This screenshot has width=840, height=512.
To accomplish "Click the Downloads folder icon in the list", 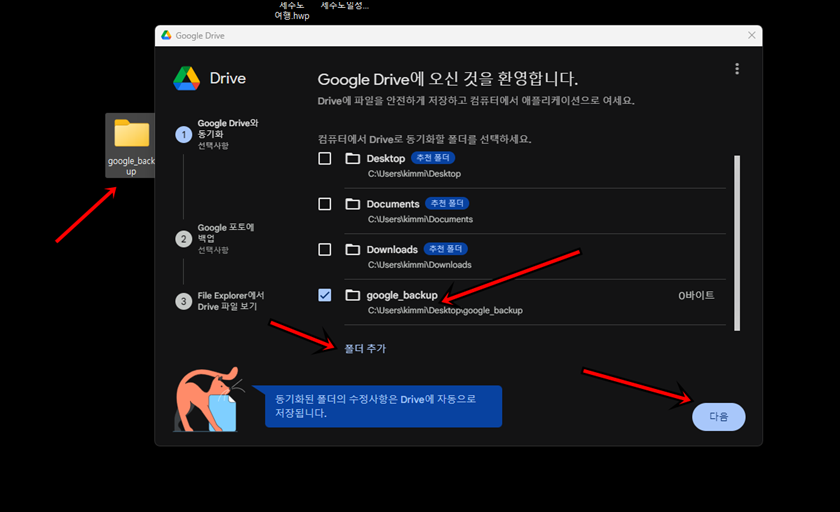I will point(352,250).
